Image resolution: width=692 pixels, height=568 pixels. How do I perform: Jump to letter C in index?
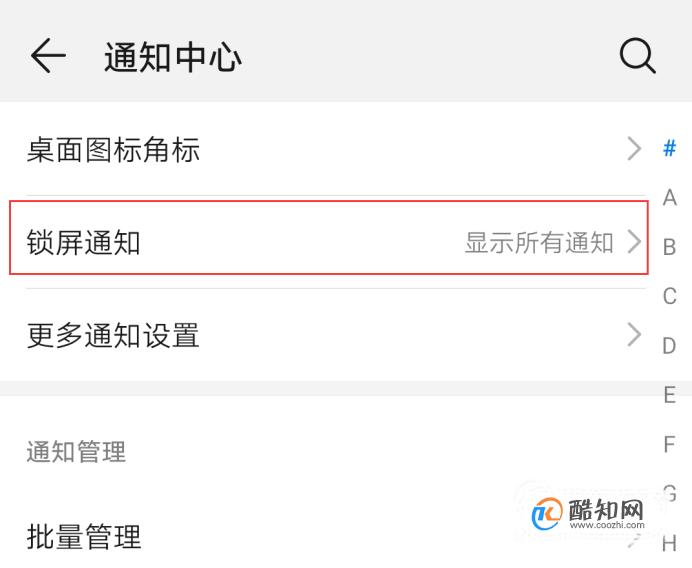point(669,296)
